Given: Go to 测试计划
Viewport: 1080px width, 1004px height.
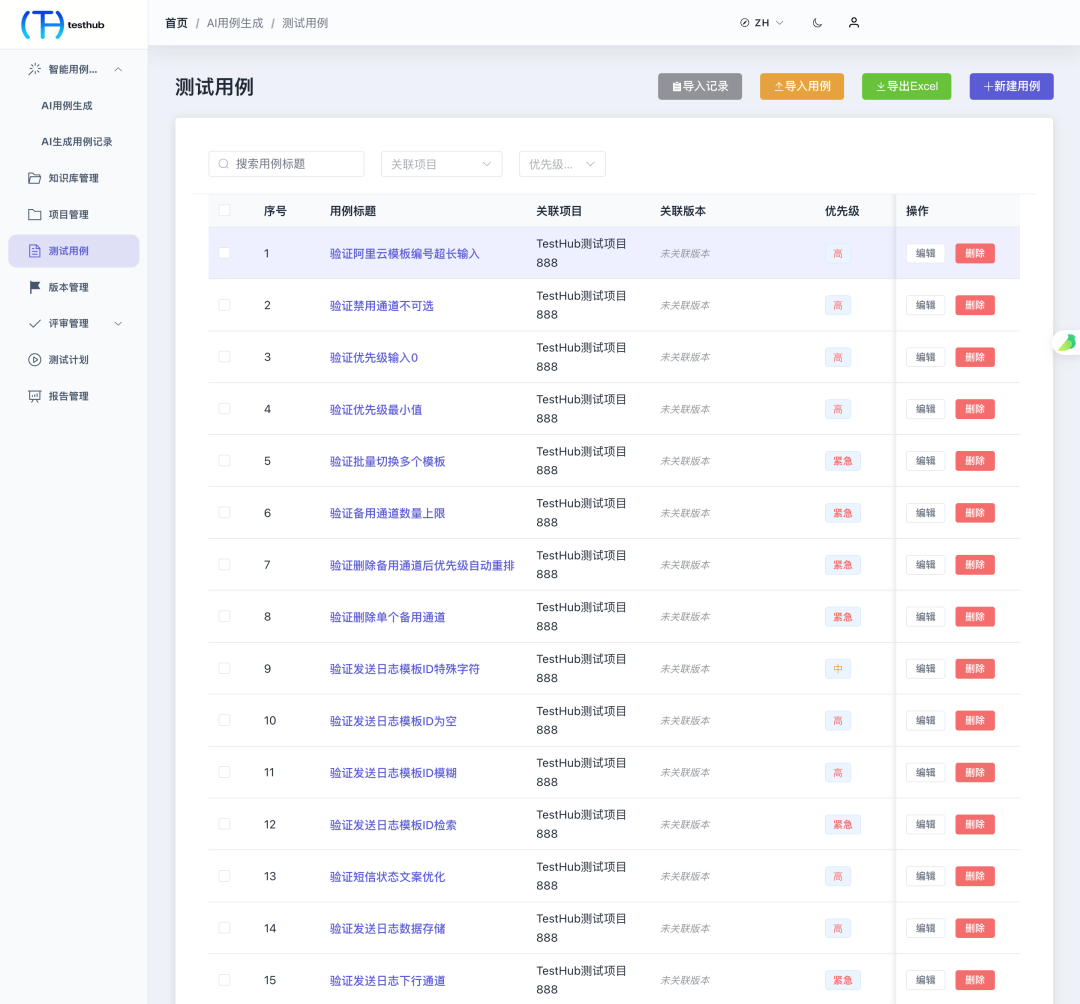Looking at the screenshot, I should coord(74,359).
